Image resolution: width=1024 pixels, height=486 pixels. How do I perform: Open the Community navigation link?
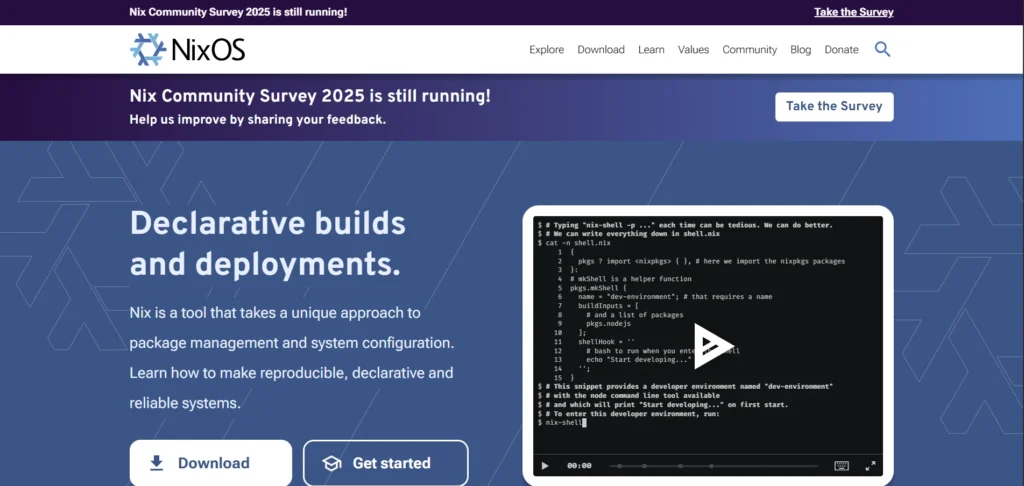(749, 50)
